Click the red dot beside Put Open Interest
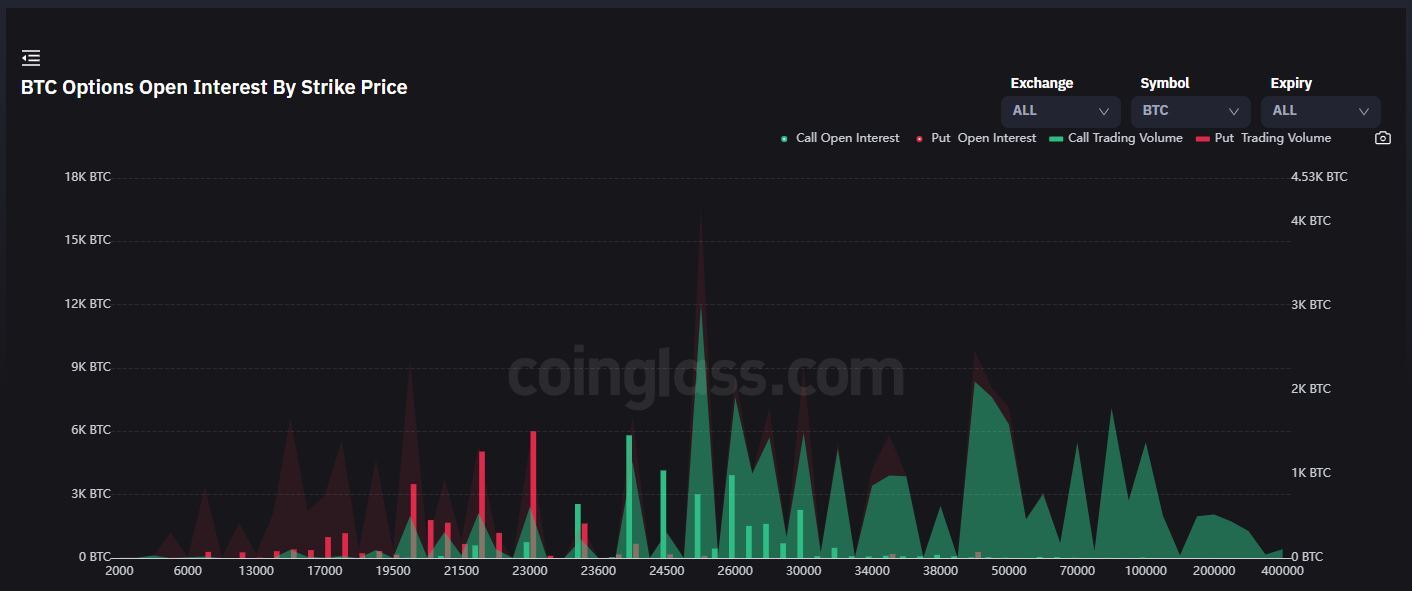This screenshot has width=1412, height=591. tap(919, 139)
